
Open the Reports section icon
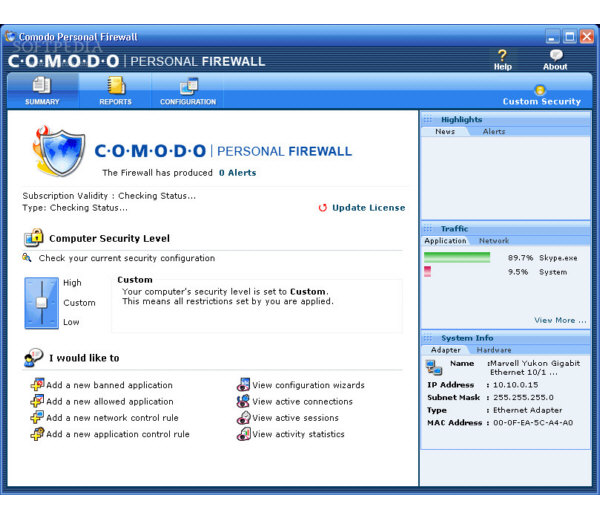pos(116,85)
